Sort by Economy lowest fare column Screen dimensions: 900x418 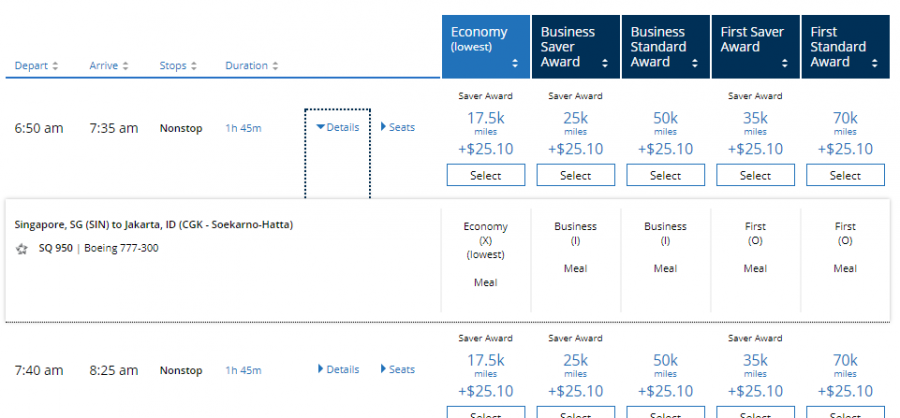tap(485, 45)
